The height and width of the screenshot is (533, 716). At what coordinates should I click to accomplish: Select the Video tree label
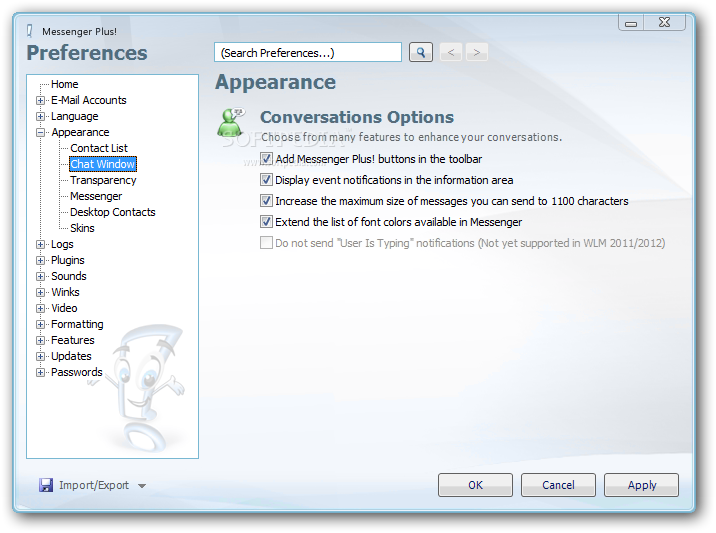64,308
